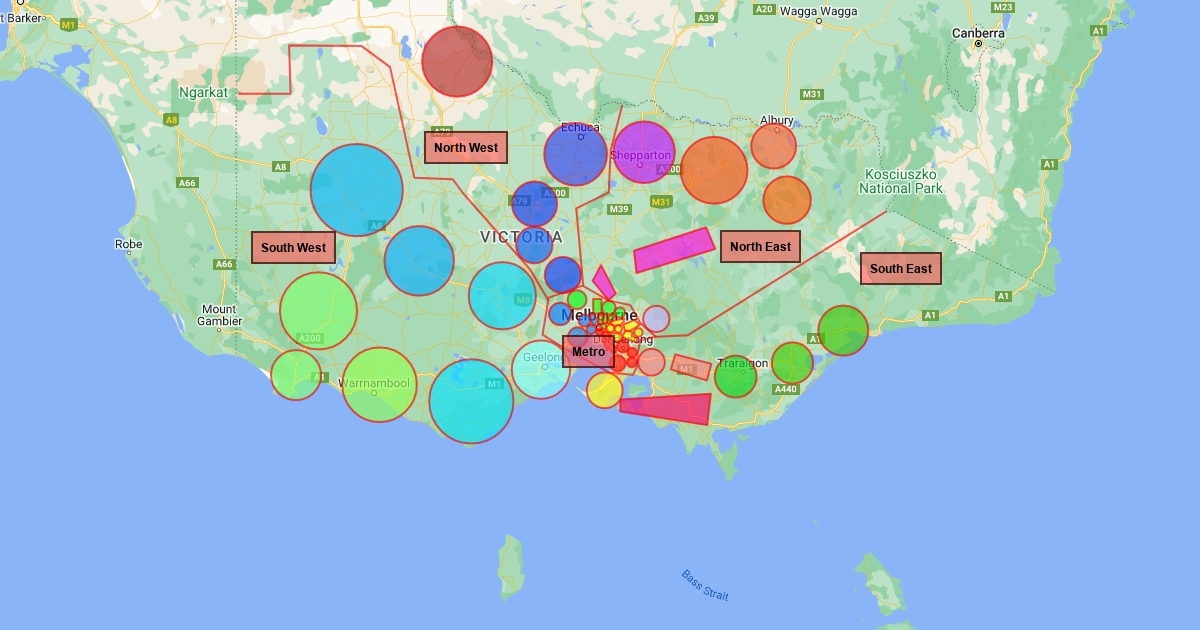This screenshot has height=630, width=1200.
Task: Open the North East region label
Action: click(760, 246)
